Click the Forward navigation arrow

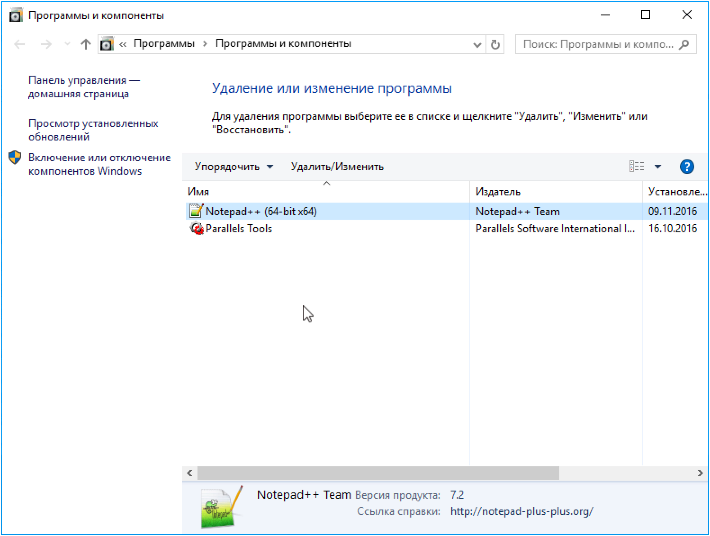46,44
